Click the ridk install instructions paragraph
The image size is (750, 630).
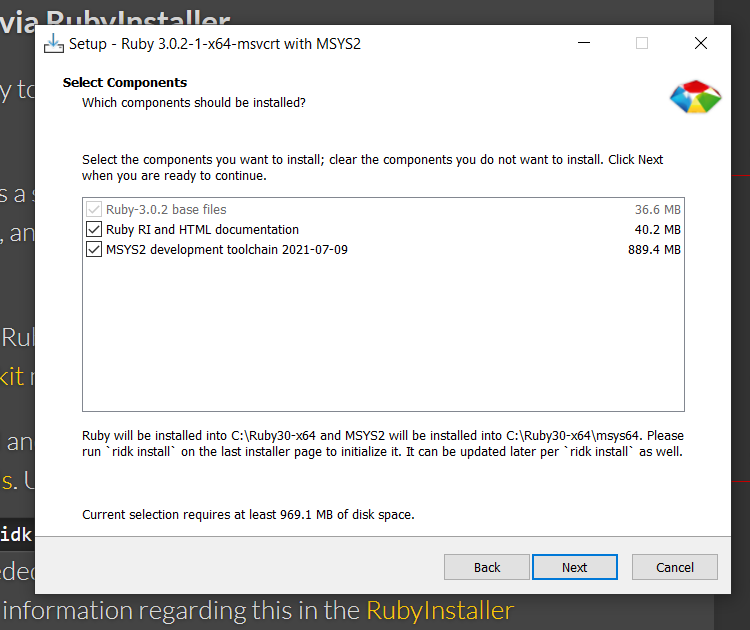[x=383, y=443]
